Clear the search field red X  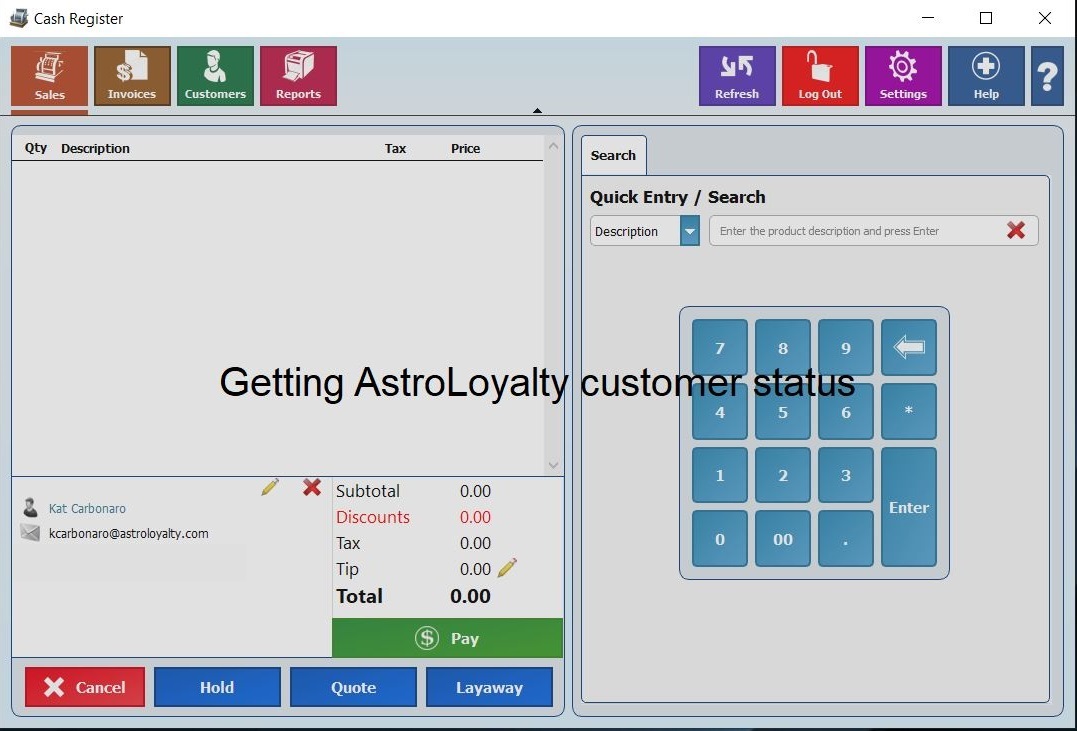pos(1016,230)
